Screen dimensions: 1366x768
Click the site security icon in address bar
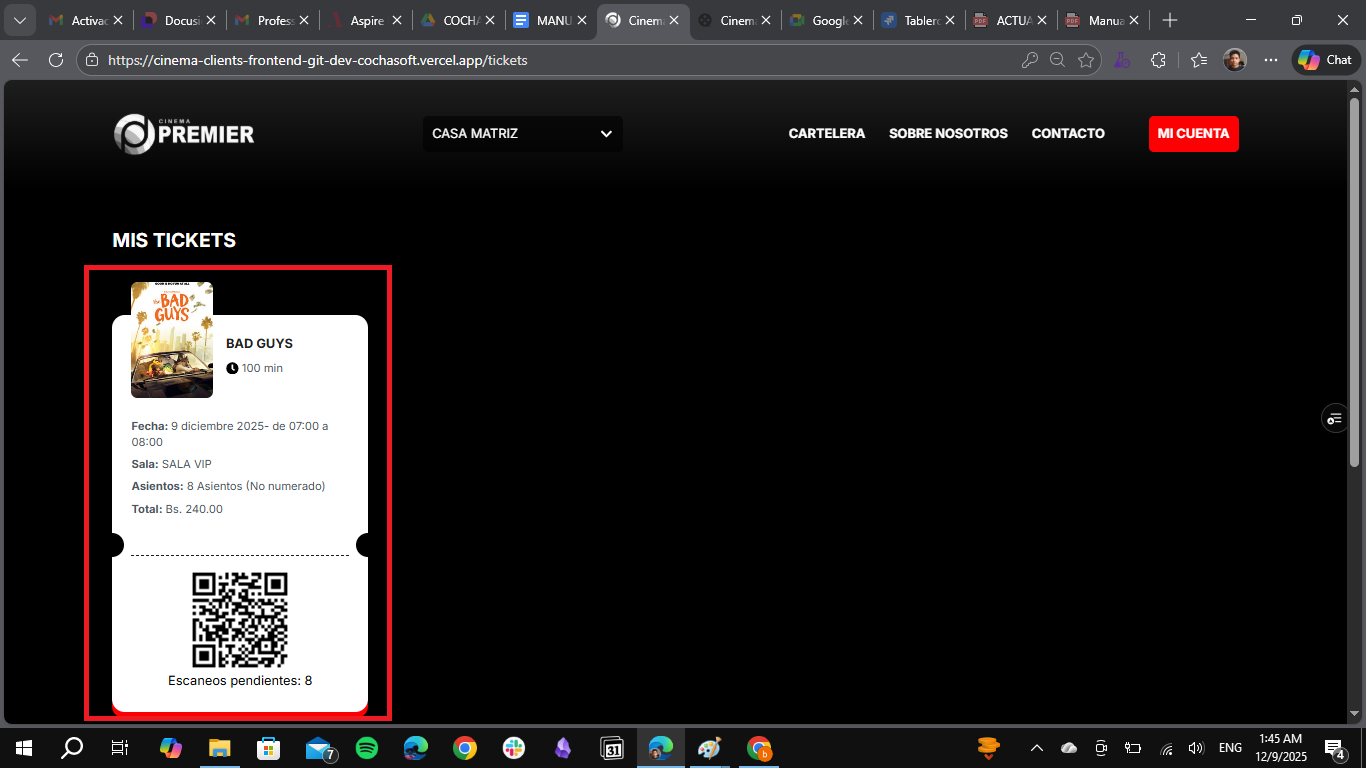90,60
